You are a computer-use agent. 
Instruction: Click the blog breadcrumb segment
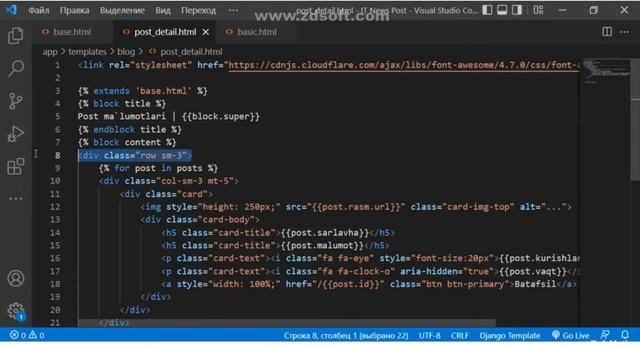tap(126, 52)
